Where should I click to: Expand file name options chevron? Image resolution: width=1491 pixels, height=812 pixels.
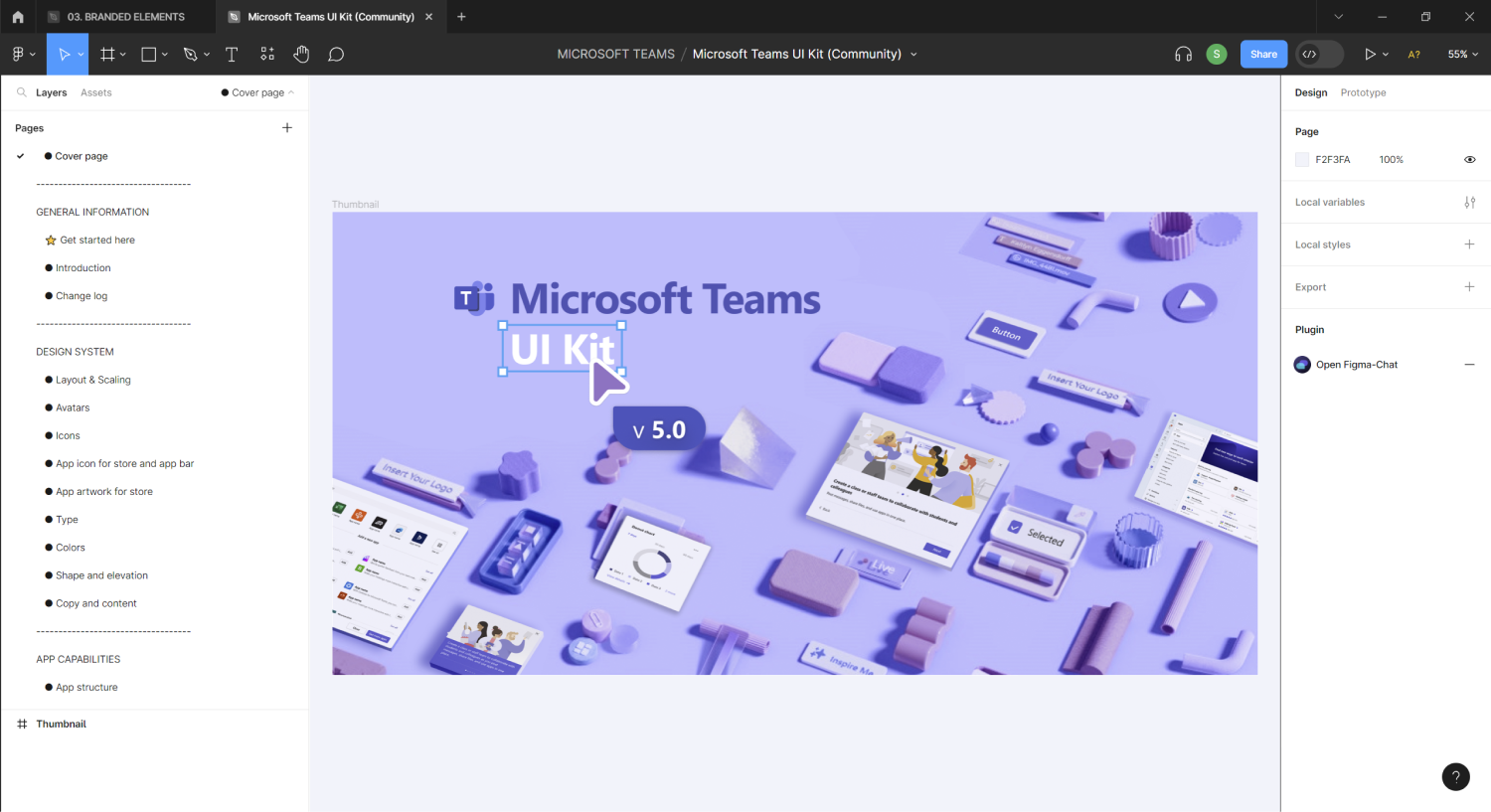tap(913, 55)
